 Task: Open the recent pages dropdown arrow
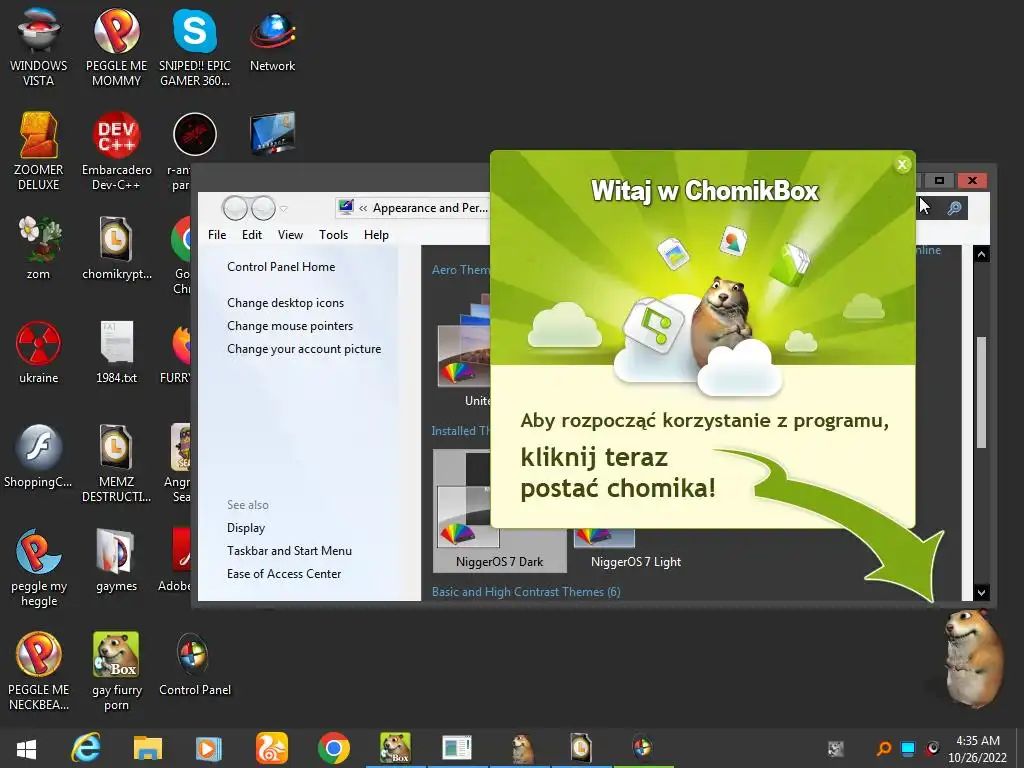coord(283,209)
